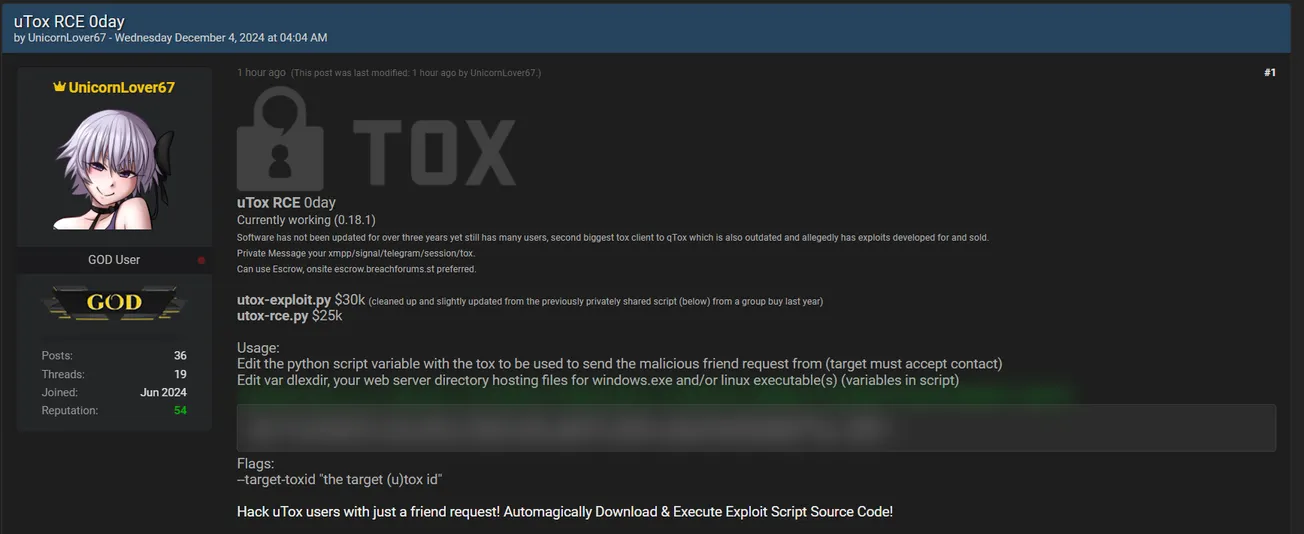
Task: Click the TOX padlock logo image
Action: pos(377,137)
